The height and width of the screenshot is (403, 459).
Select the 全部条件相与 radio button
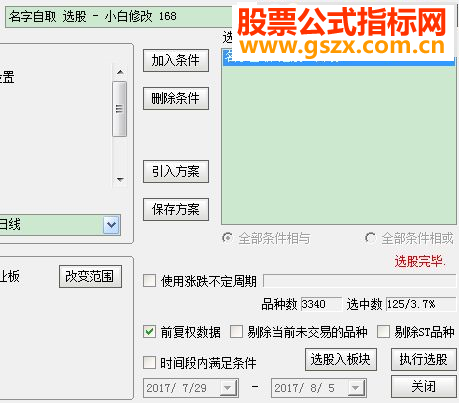coord(227,238)
